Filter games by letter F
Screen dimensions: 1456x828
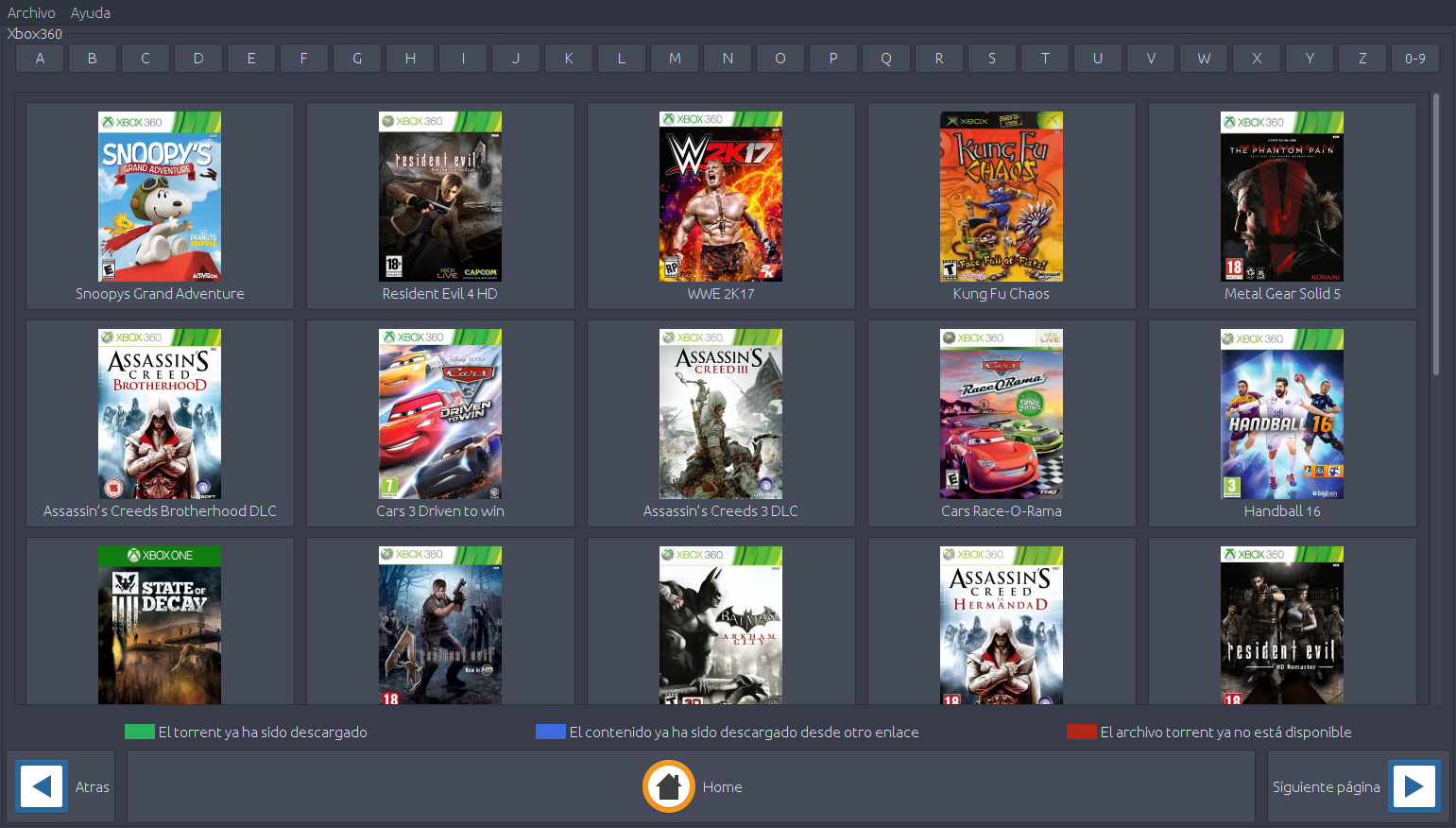pos(304,59)
